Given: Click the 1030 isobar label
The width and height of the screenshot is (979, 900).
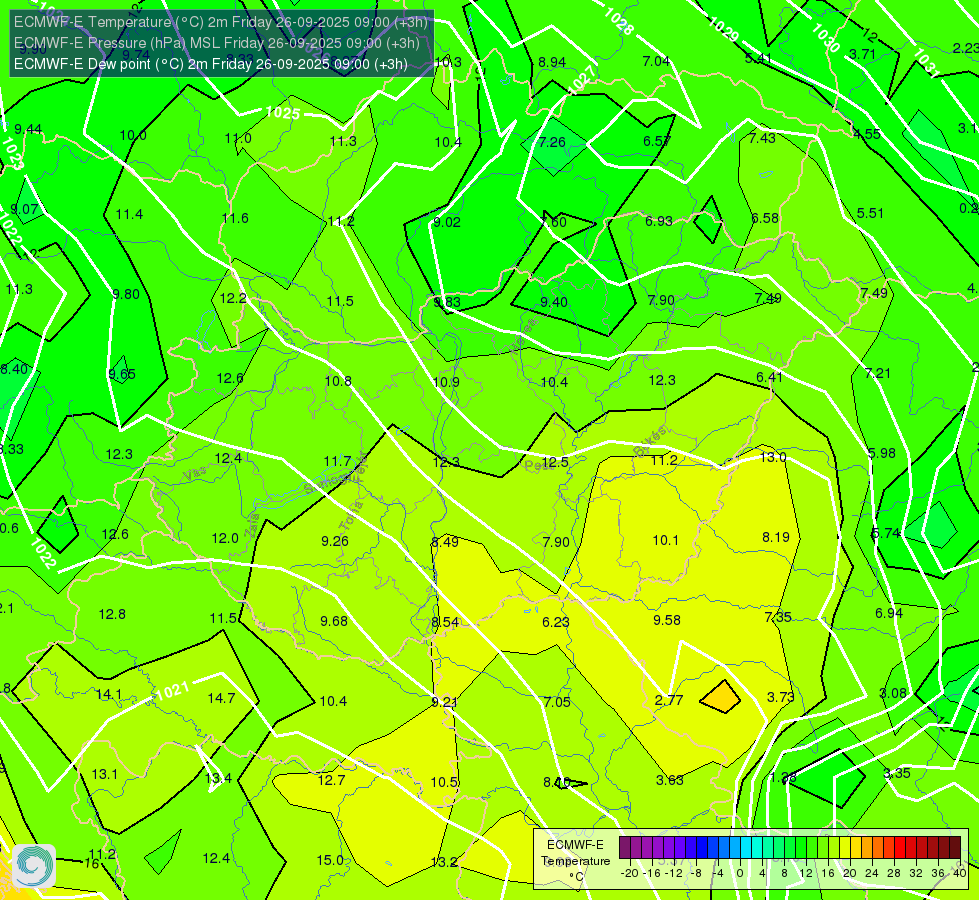Looking at the screenshot, I should point(825,37).
